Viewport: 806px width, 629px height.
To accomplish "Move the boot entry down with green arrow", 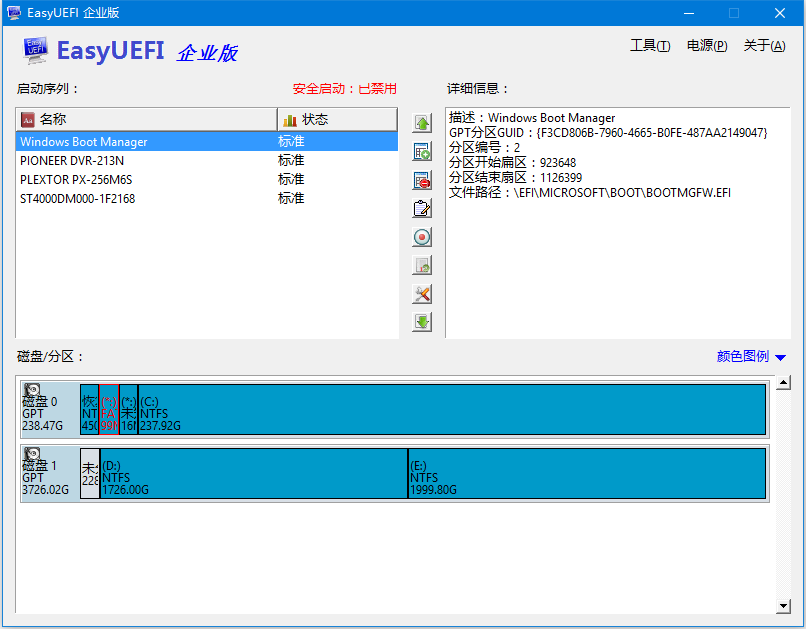I will pos(422,322).
